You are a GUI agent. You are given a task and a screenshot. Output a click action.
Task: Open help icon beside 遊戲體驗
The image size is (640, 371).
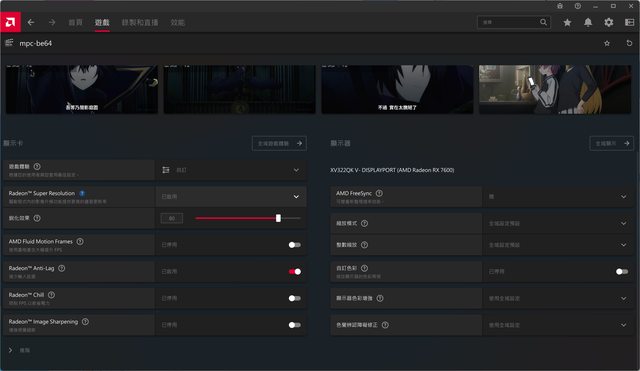[37, 167]
